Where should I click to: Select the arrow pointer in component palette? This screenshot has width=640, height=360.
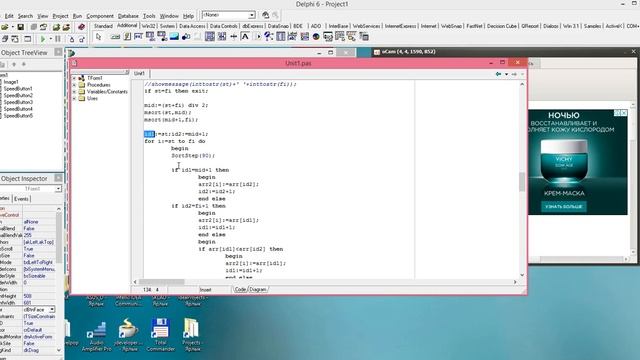[98, 37]
